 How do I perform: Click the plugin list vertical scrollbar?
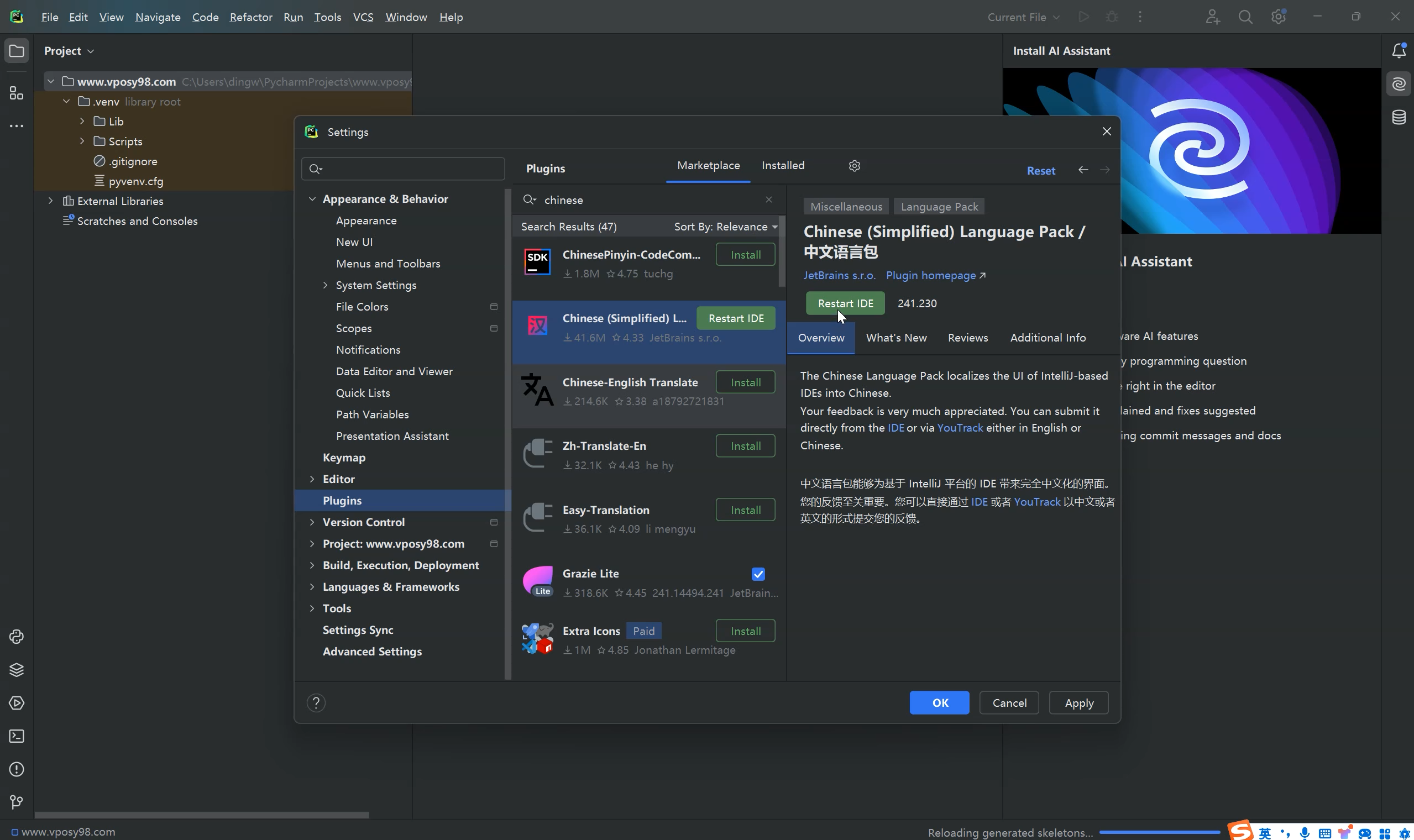781,252
